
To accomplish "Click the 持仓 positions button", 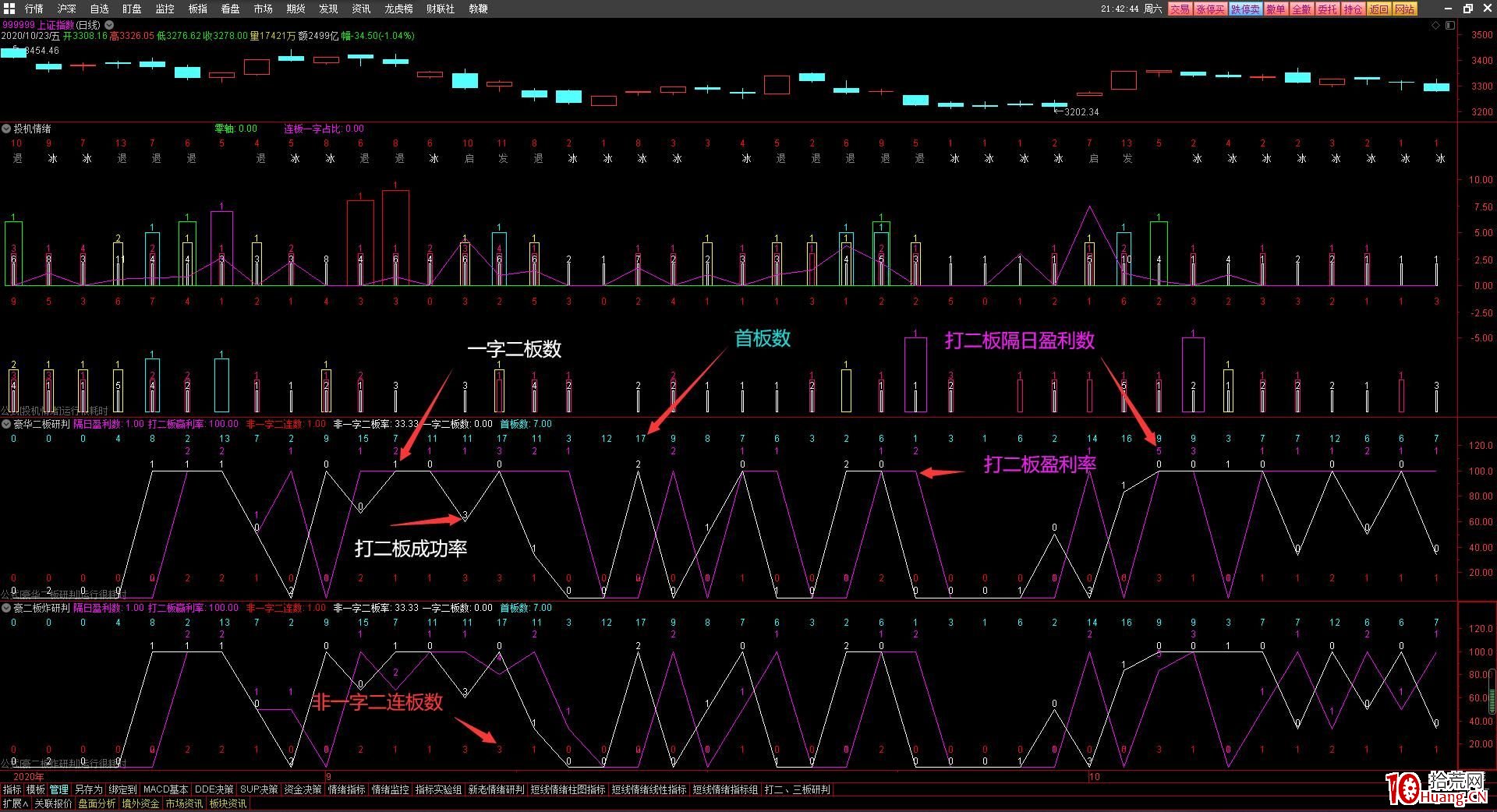I will point(1353,9).
